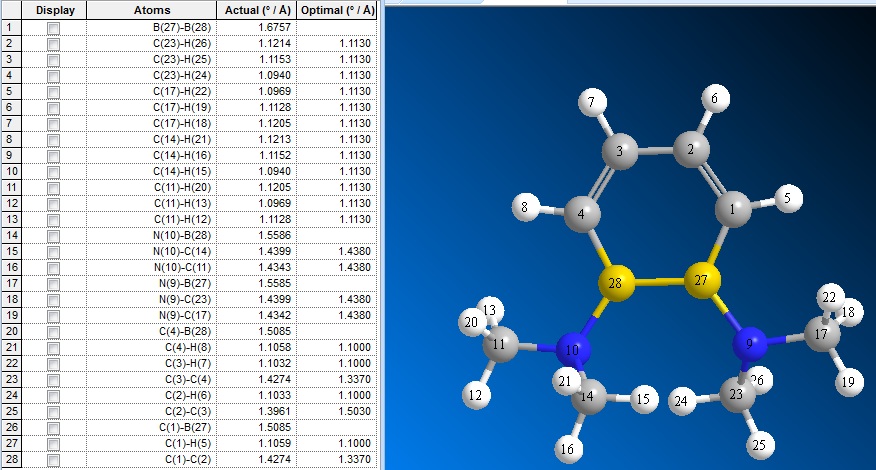Click hydrogen atom 25

760,445
